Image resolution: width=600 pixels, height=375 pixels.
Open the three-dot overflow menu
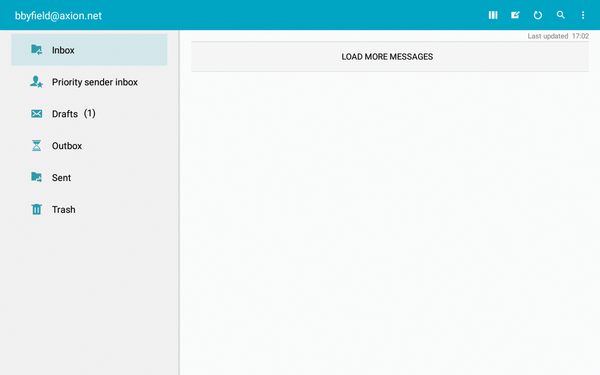pyautogui.click(x=583, y=15)
